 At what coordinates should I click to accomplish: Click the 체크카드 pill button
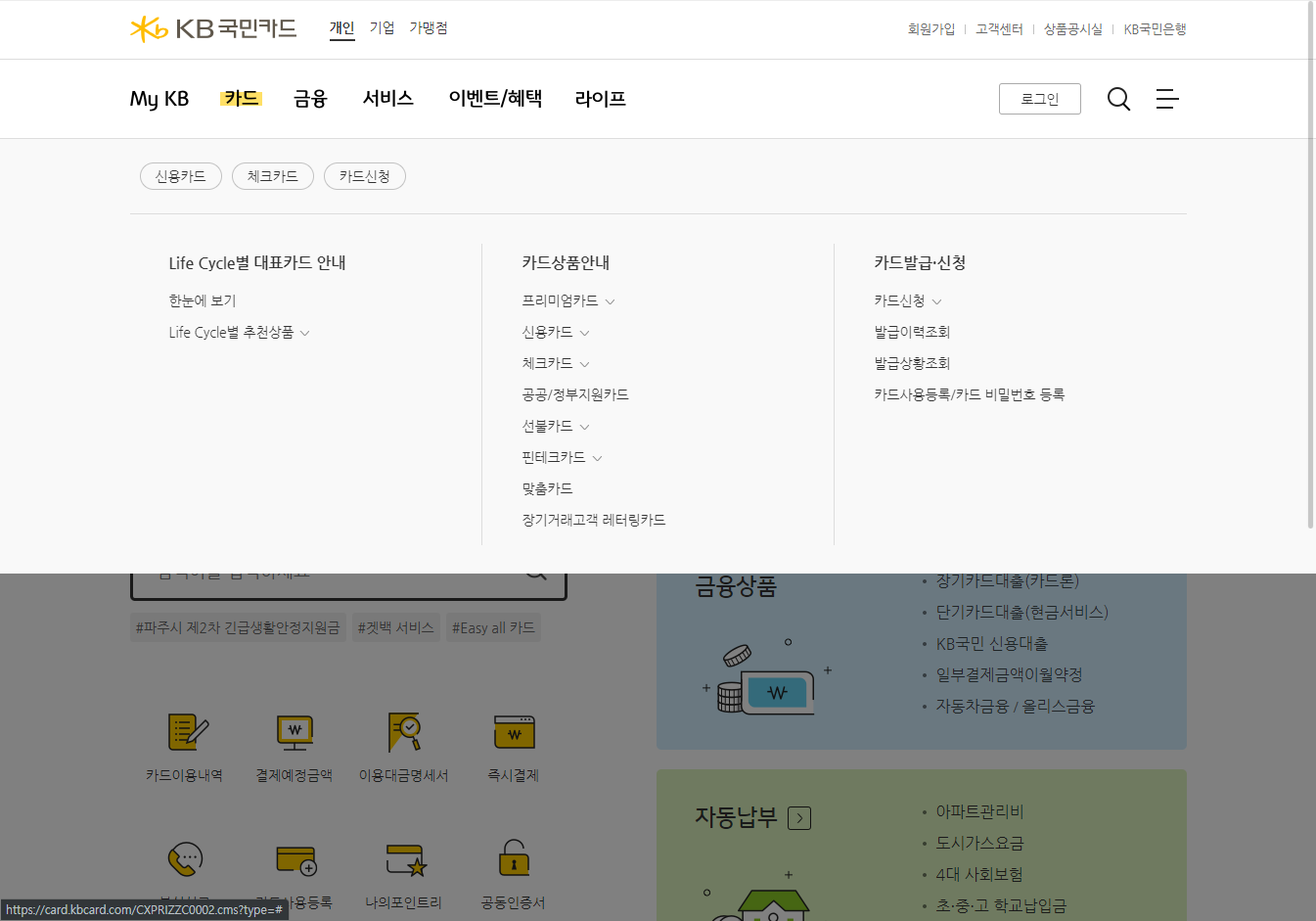click(x=273, y=176)
